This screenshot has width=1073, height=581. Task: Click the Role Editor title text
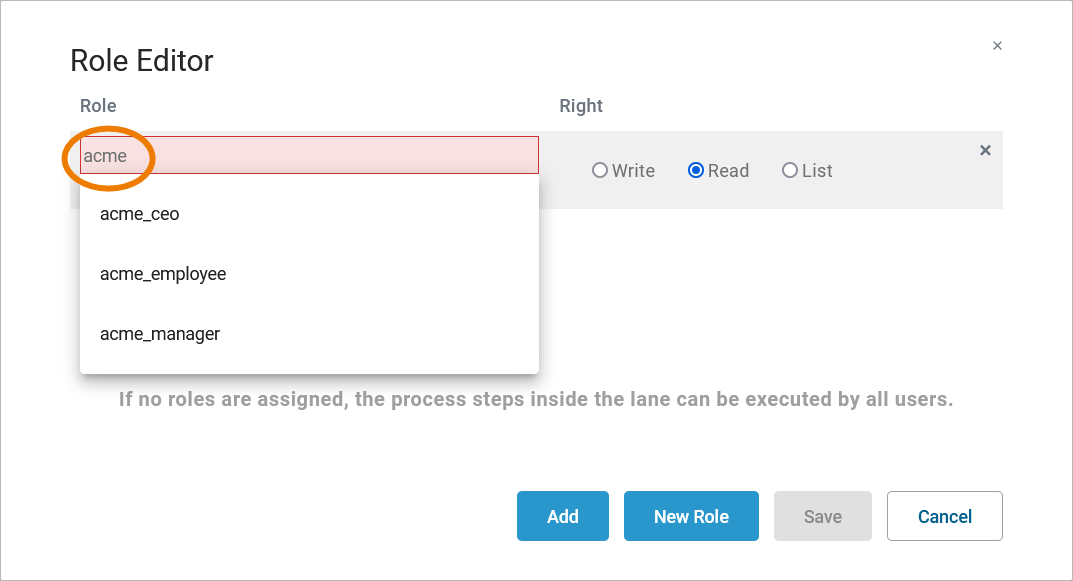tap(142, 61)
